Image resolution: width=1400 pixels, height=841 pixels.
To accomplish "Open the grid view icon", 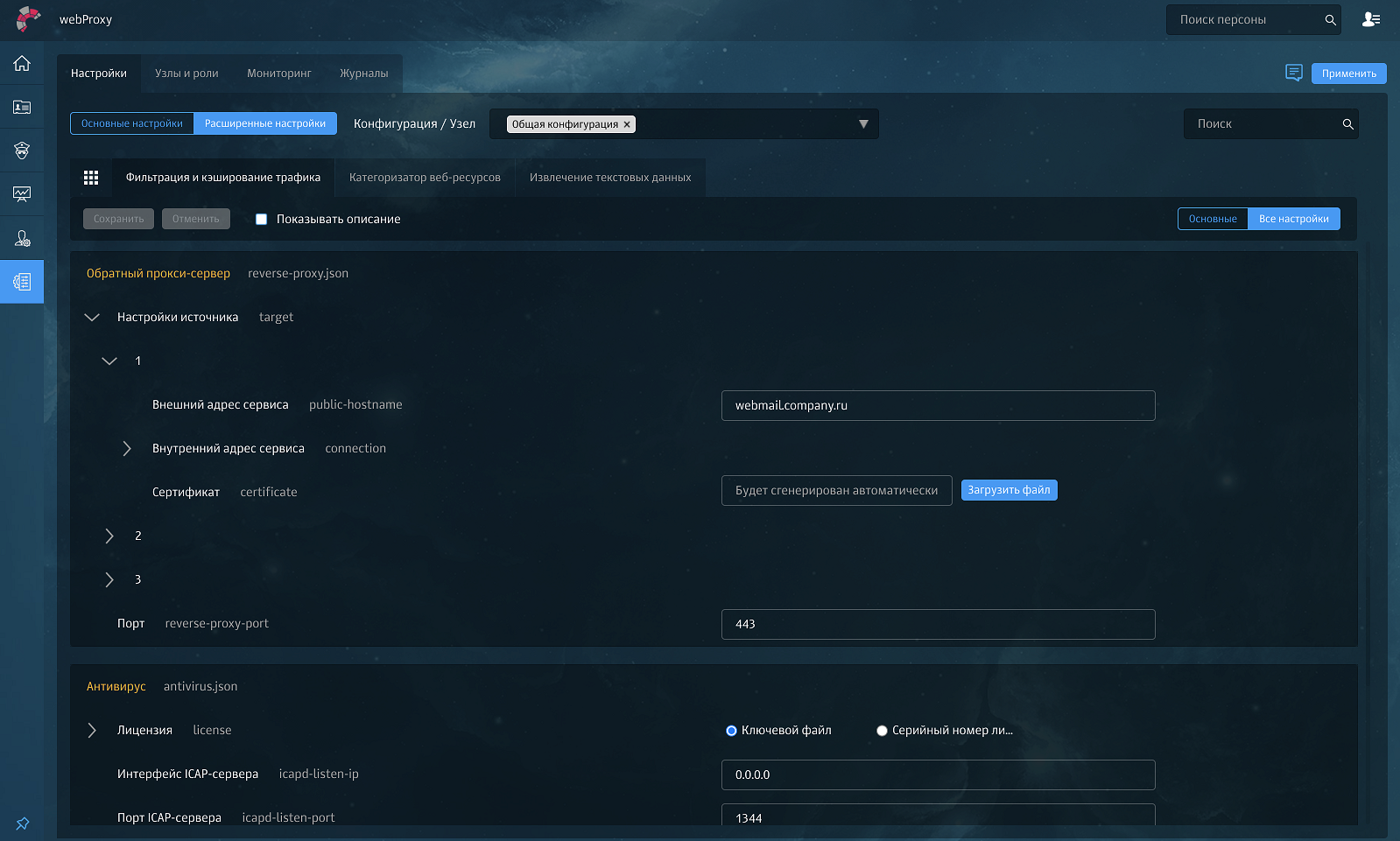I will click(91, 178).
